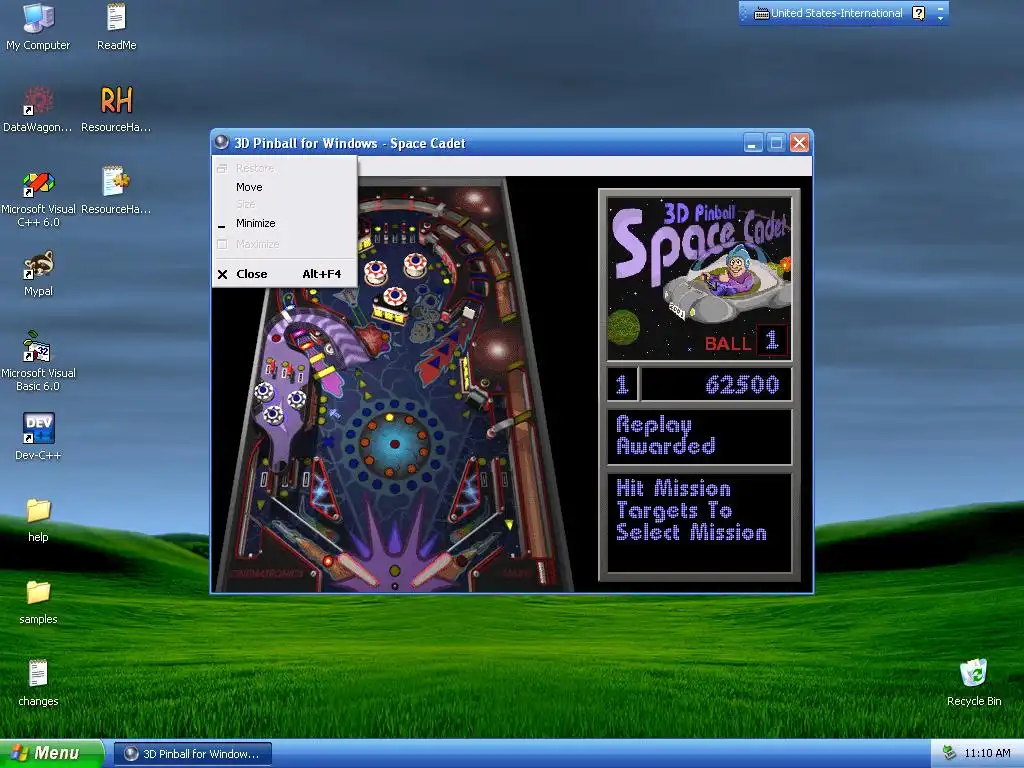Choose Close Alt+F4 from system menu
Viewport: 1024px width, 768px height.
[x=284, y=274]
